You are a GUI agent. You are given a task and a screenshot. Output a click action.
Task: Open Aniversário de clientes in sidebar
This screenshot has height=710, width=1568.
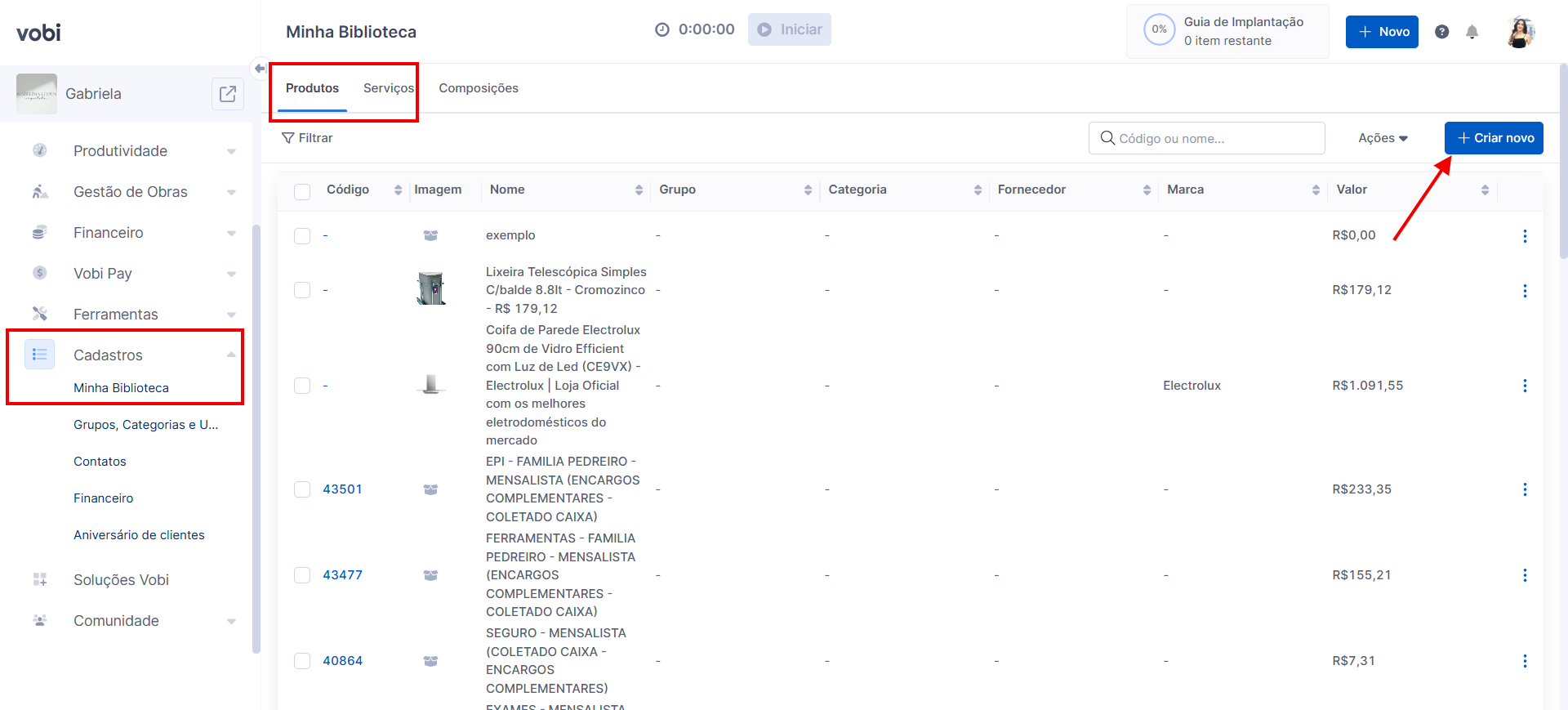139,535
